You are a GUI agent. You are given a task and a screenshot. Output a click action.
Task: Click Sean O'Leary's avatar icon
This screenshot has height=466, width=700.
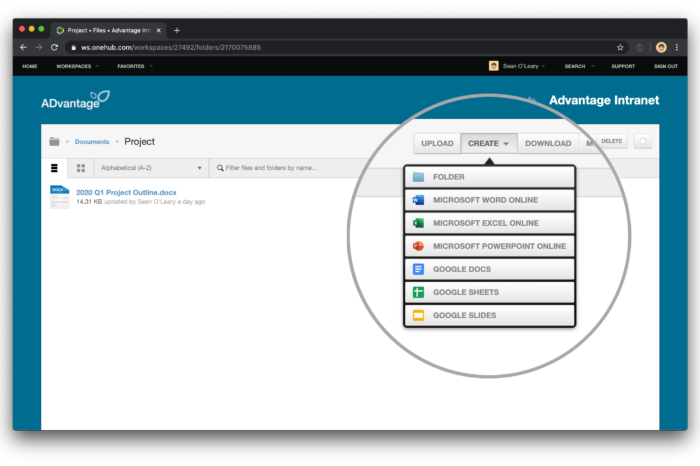493,66
